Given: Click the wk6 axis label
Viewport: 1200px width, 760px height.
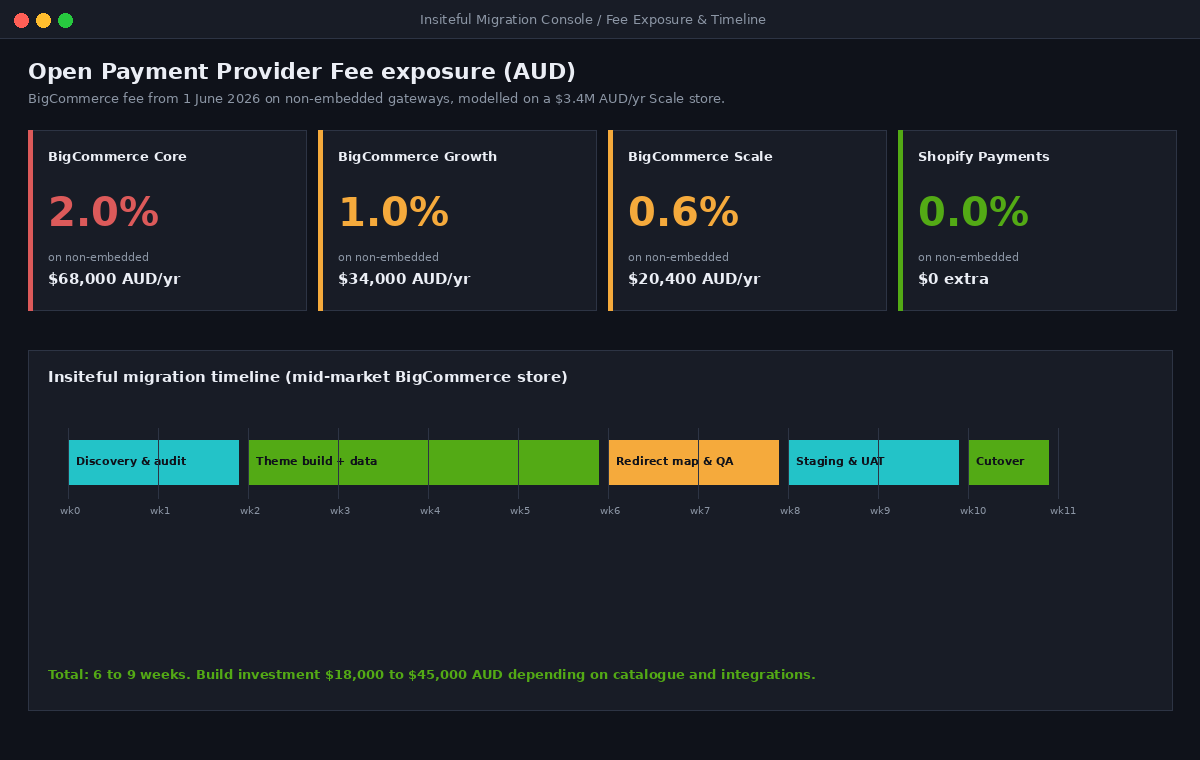Looking at the screenshot, I should (610, 511).
